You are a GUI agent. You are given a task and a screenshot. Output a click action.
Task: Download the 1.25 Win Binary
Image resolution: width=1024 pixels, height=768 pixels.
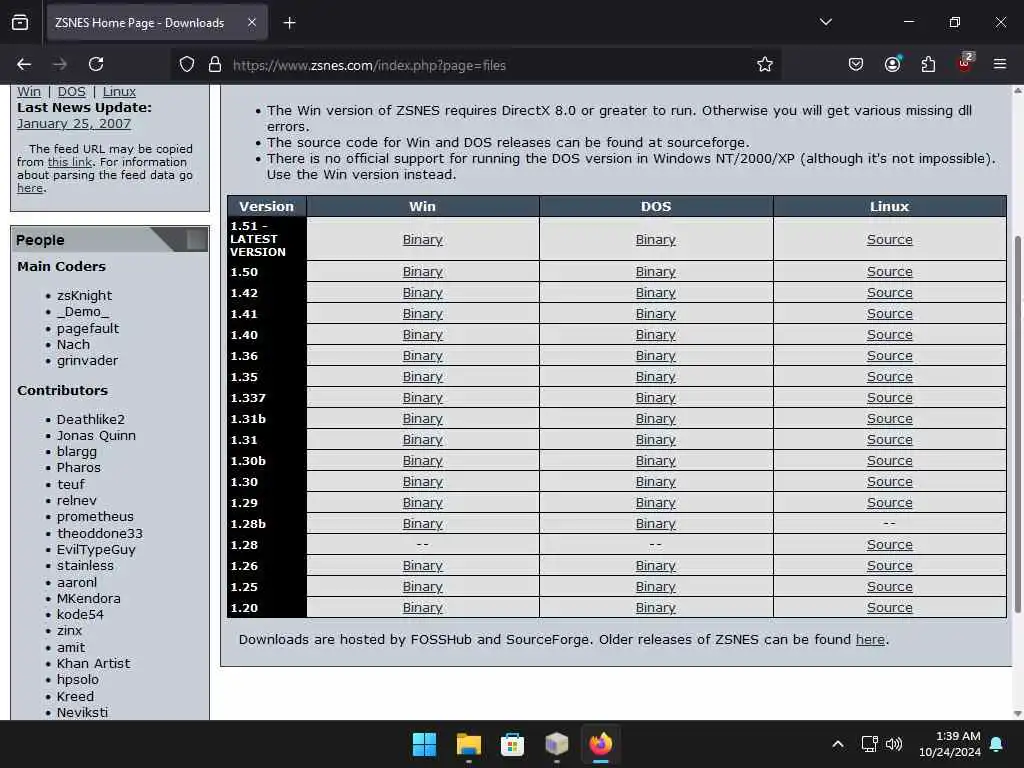click(423, 586)
